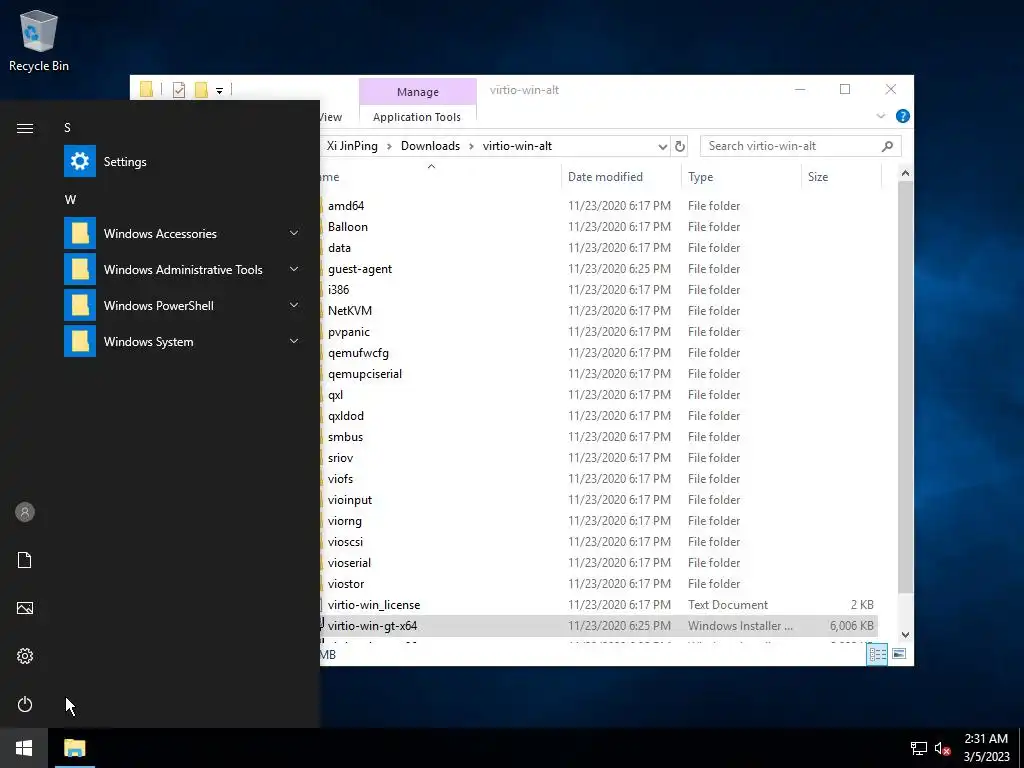The height and width of the screenshot is (768, 1024).
Task: Open the Customize Quick Access Toolbar dropdown
Action: click(219, 91)
